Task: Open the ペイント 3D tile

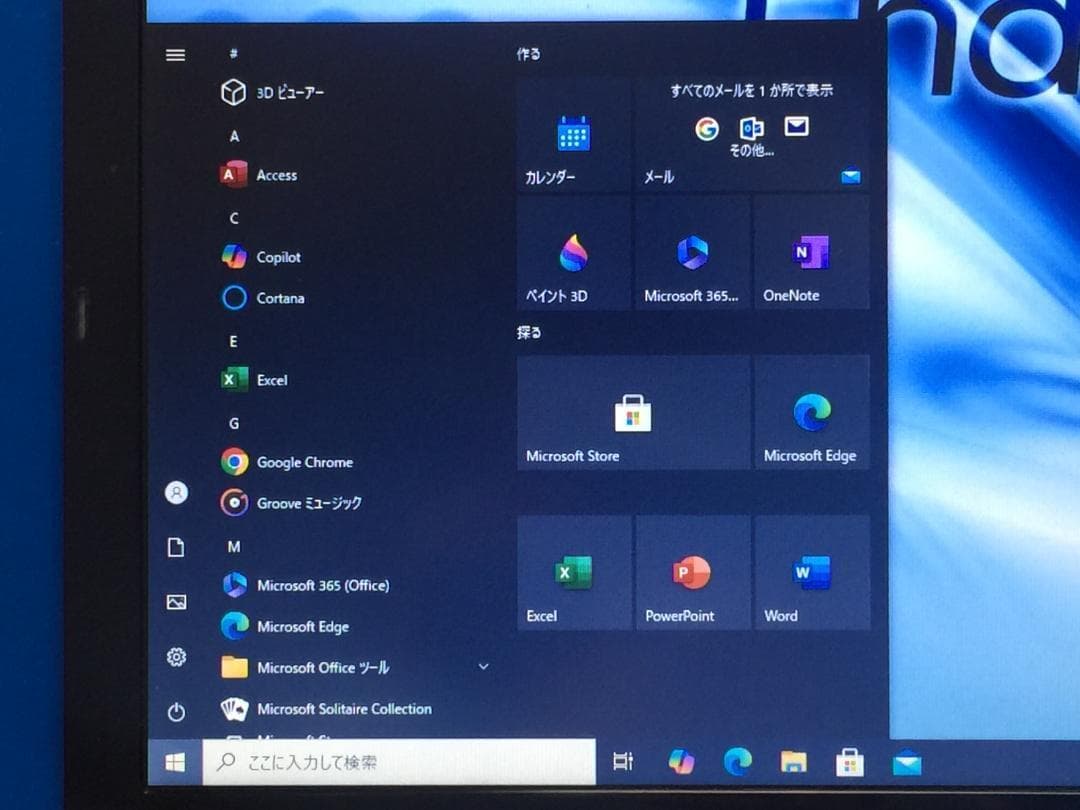Action: (574, 253)
